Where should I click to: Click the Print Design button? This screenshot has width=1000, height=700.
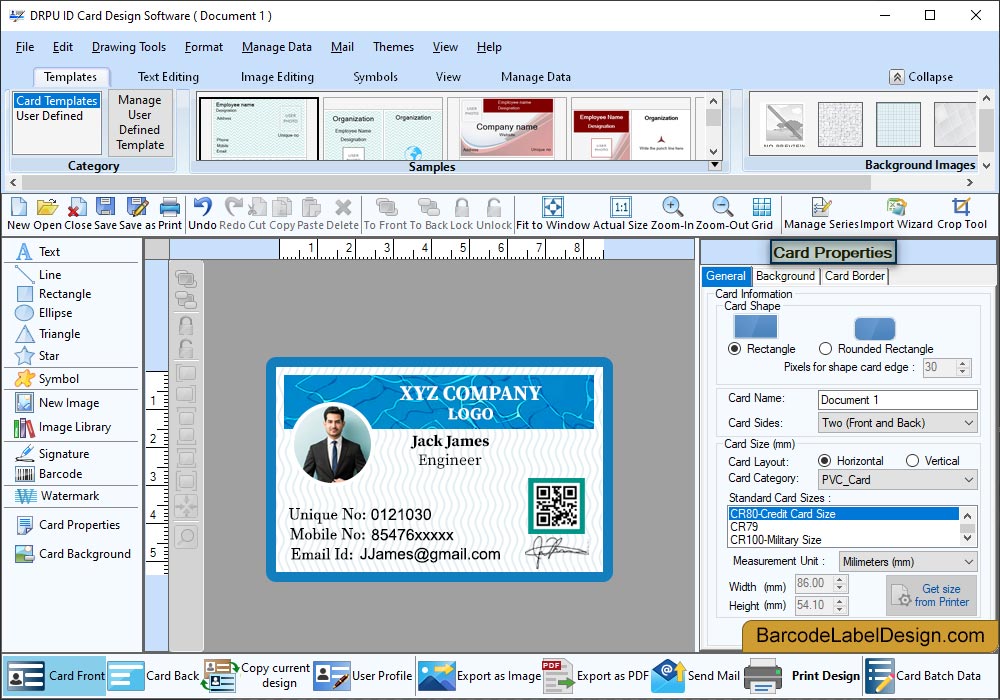click(x=803, y=676)
